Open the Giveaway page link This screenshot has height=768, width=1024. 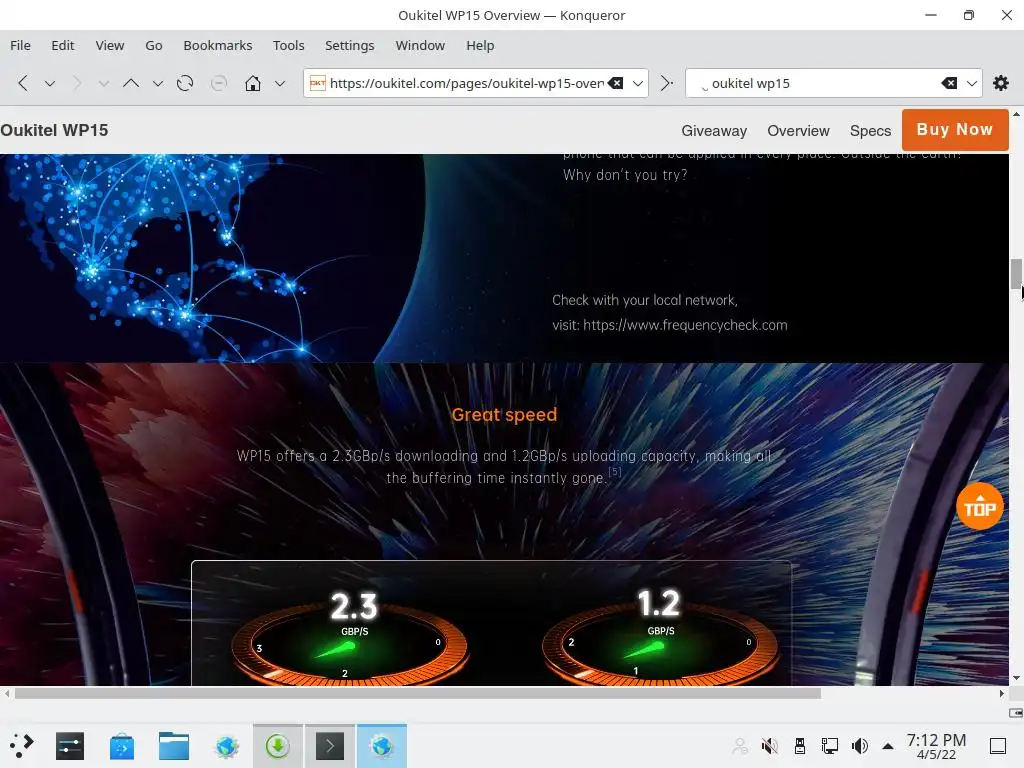[x=714, y=131]
